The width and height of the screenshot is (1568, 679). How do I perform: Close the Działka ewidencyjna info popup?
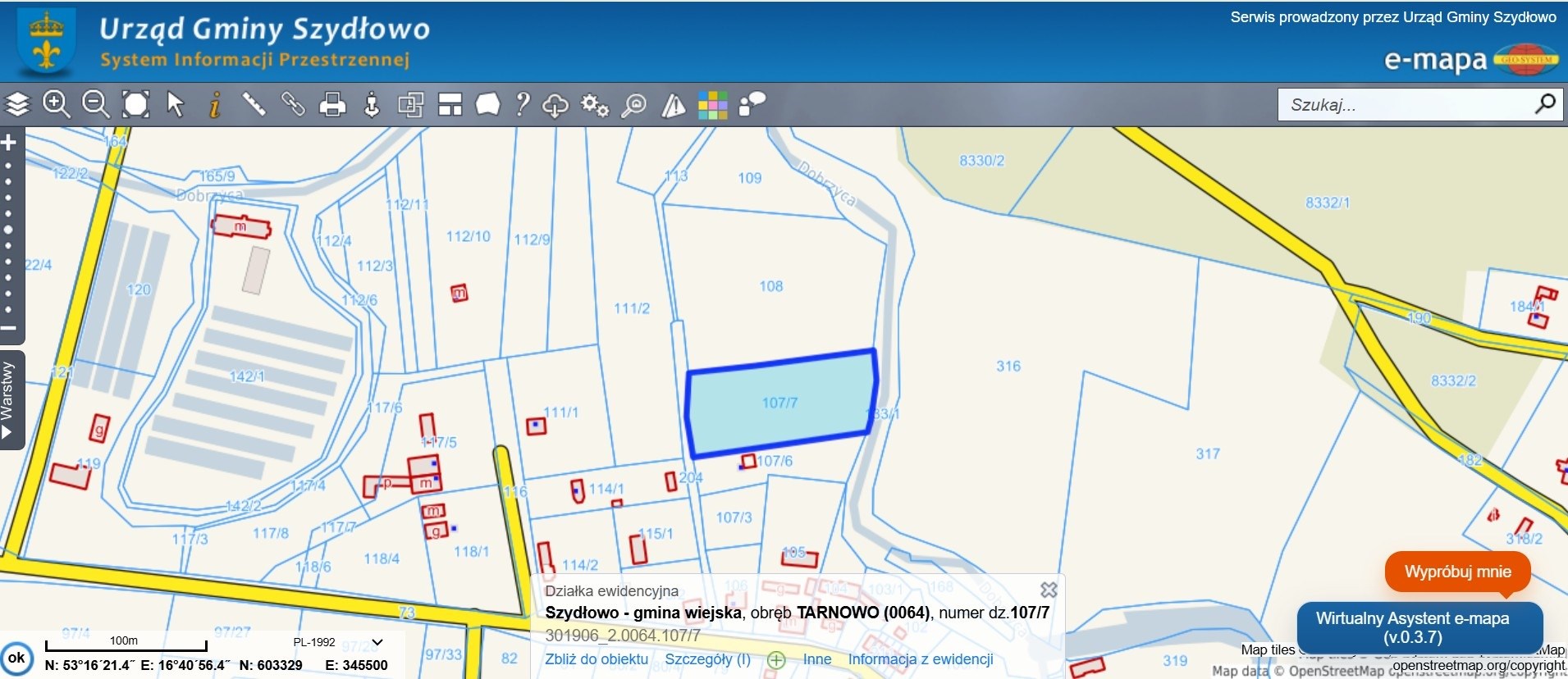coord(1049,590)
